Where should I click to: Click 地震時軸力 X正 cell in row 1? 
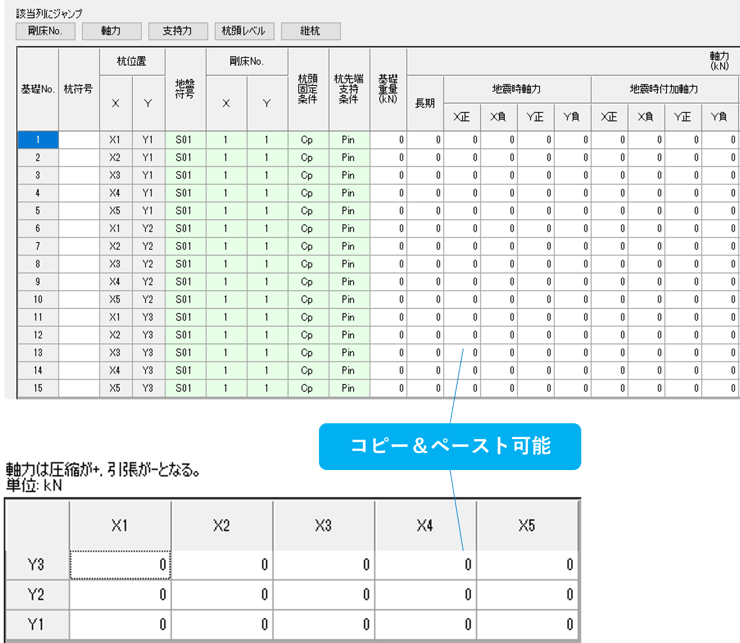tap(462, 140)
